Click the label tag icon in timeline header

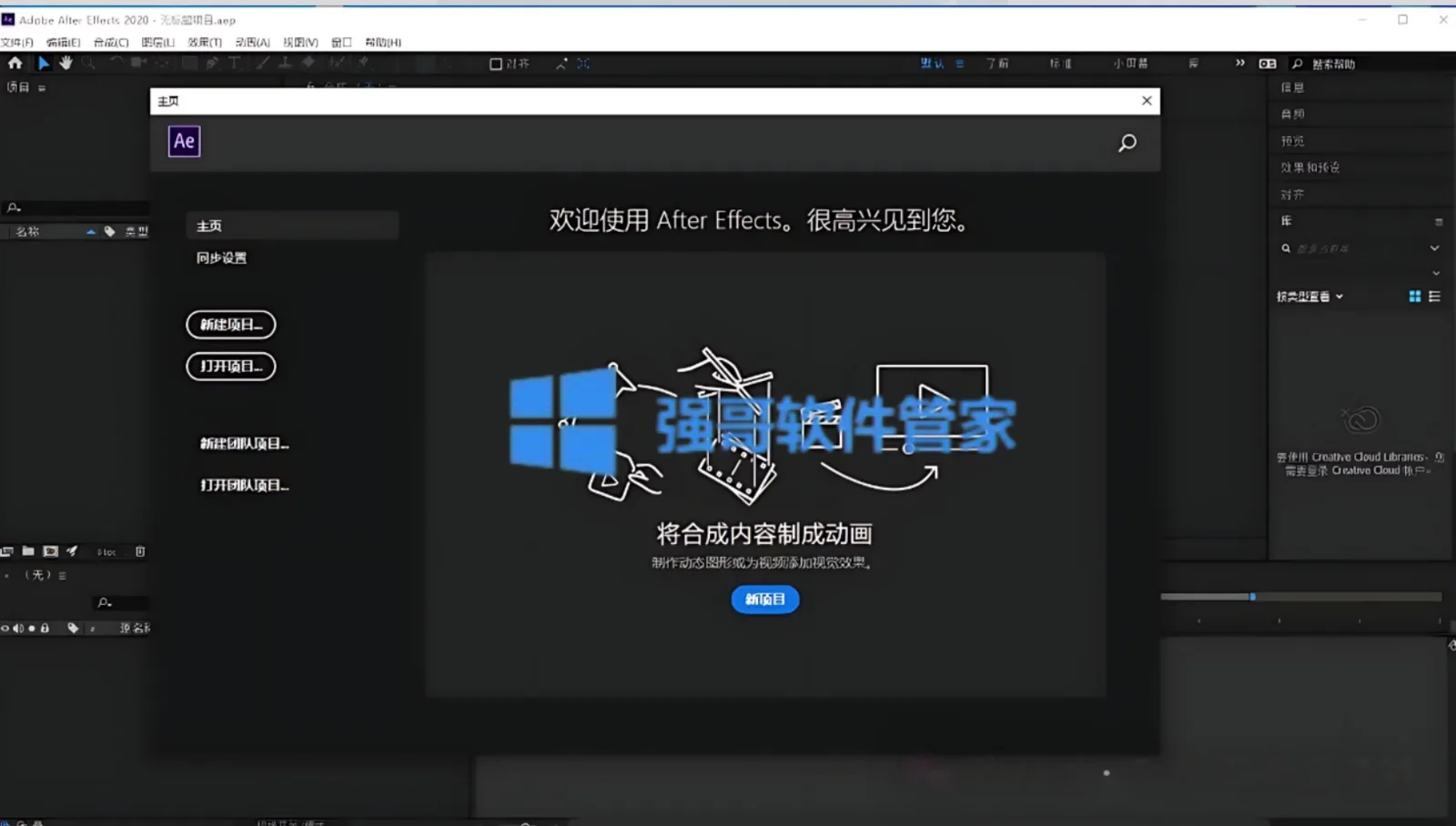73,628
